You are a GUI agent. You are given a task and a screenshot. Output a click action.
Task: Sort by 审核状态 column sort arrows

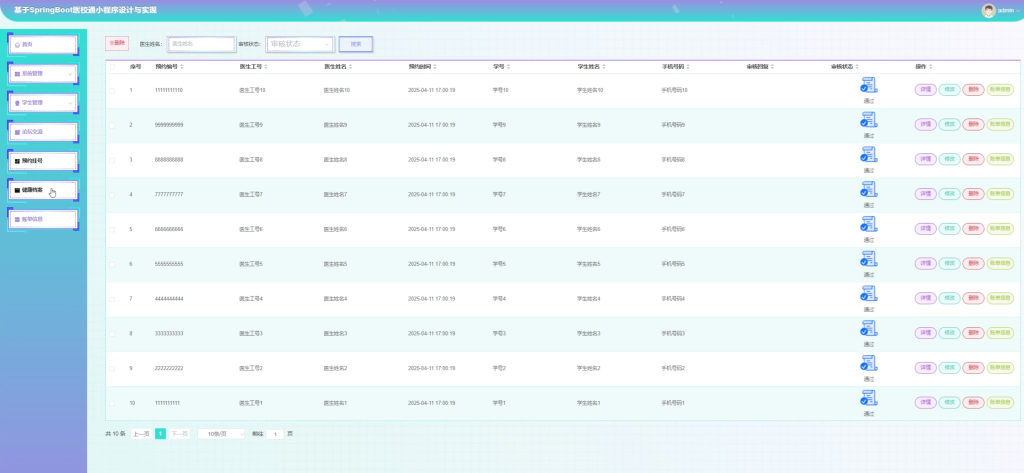click(x=857, y=67)
